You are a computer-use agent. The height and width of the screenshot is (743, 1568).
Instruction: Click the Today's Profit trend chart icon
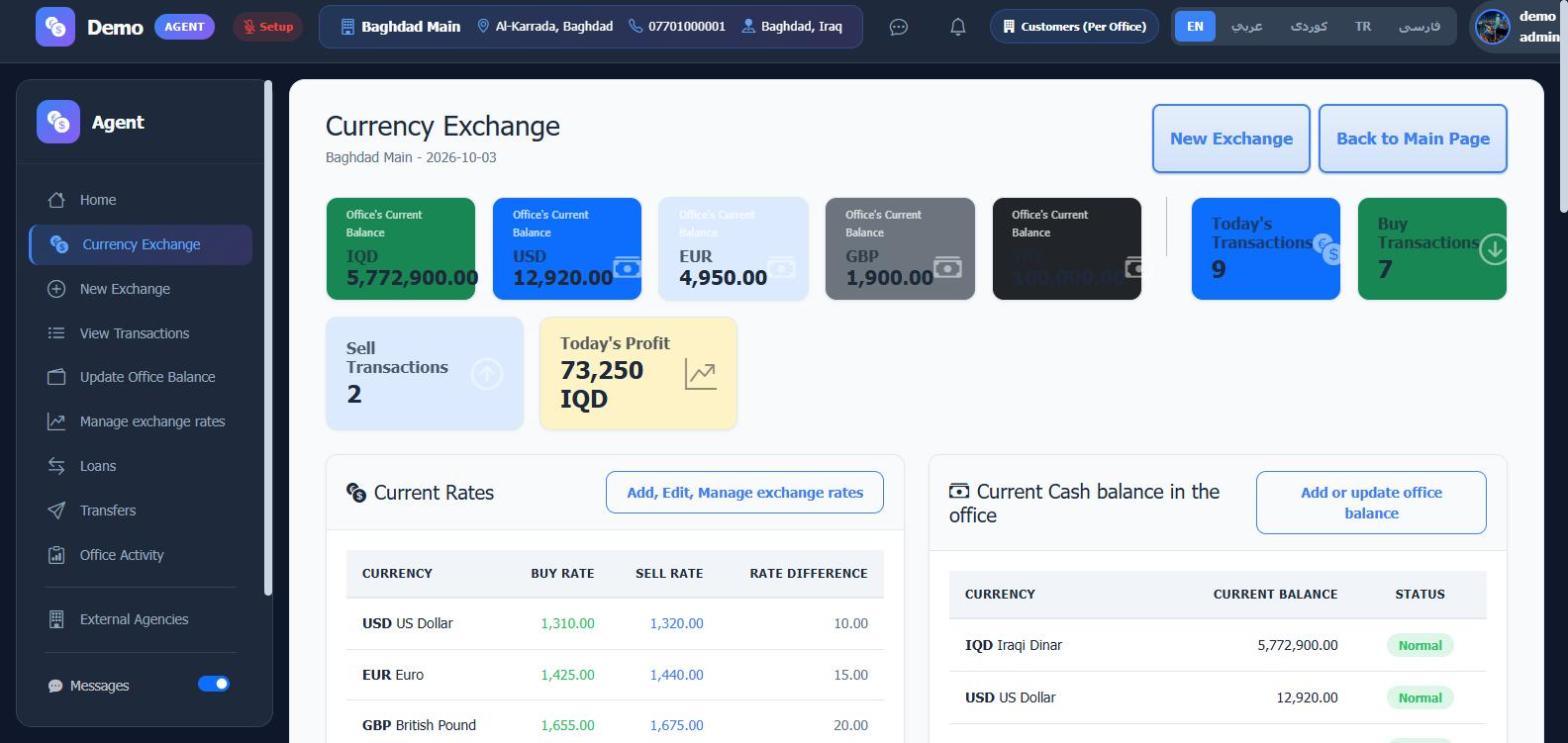click(701, 375)
